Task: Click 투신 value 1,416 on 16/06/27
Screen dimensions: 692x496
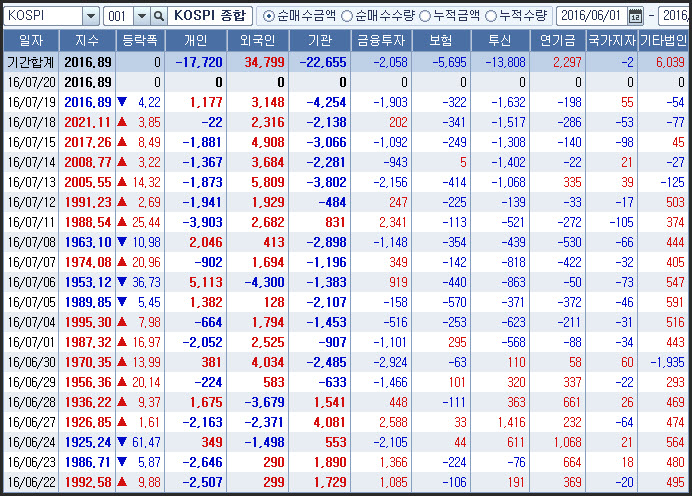Action: [511, 422]
